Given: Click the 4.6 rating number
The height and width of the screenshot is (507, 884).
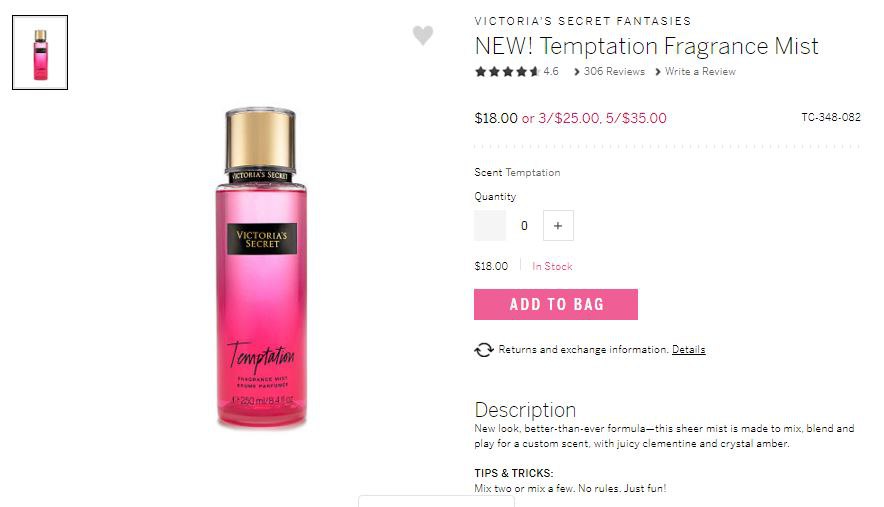Looking at the screenshot, I should [551, 72].
